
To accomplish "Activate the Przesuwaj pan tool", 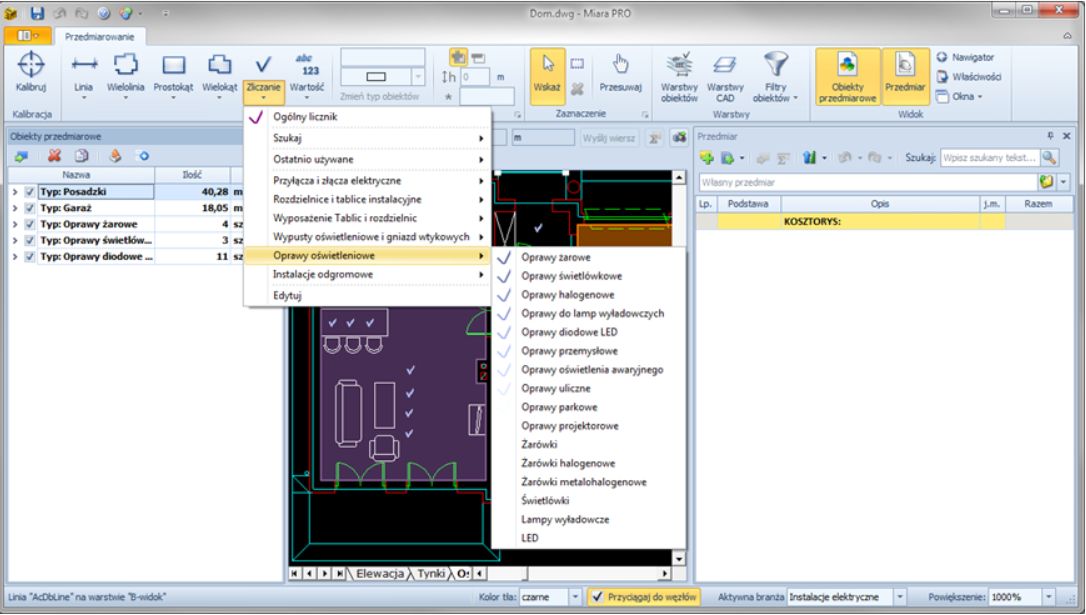I will click(621, 74).
